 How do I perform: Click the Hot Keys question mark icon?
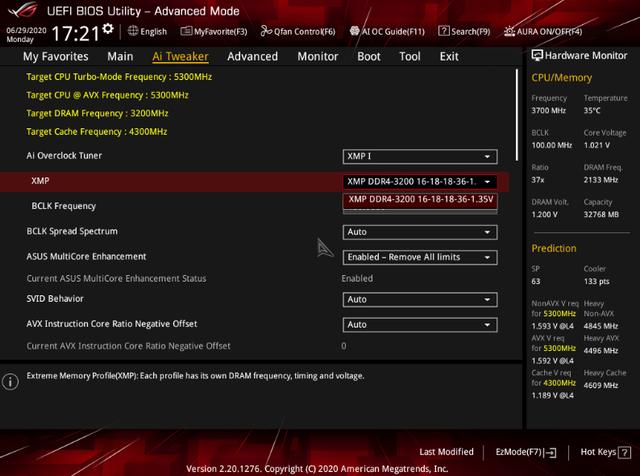pos(624,452)
